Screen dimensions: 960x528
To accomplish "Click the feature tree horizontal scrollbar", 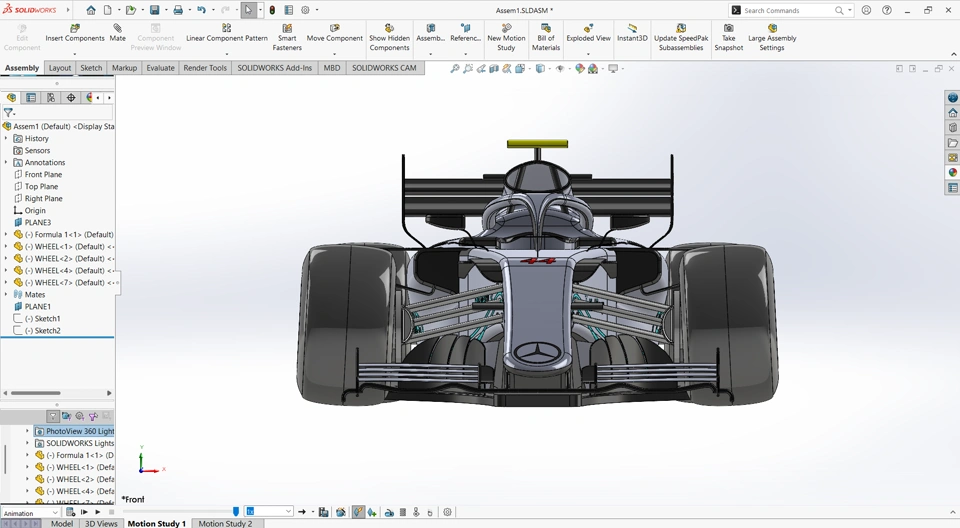I will 36,393.
